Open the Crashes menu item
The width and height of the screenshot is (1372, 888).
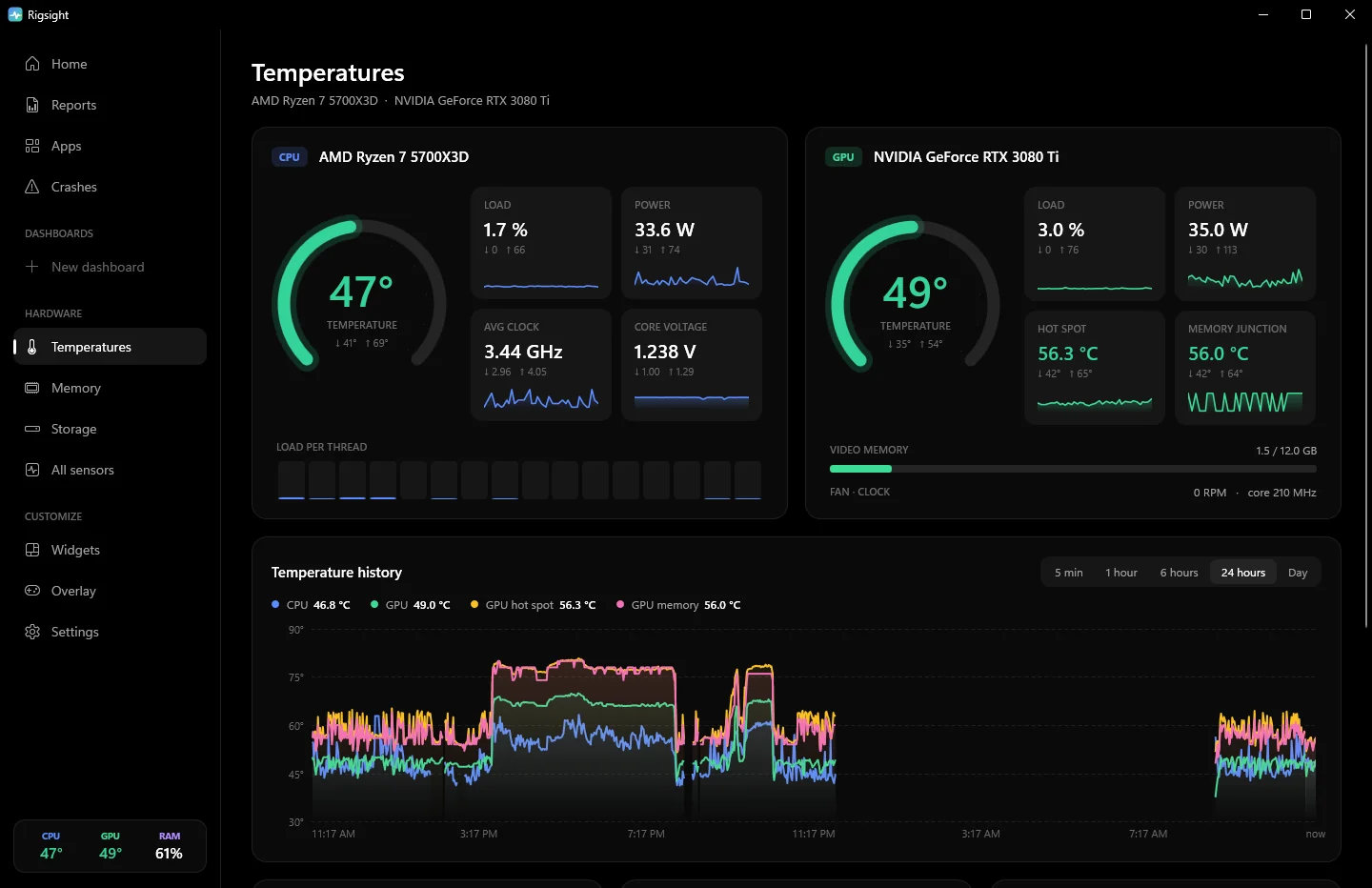tap(111, 187)
